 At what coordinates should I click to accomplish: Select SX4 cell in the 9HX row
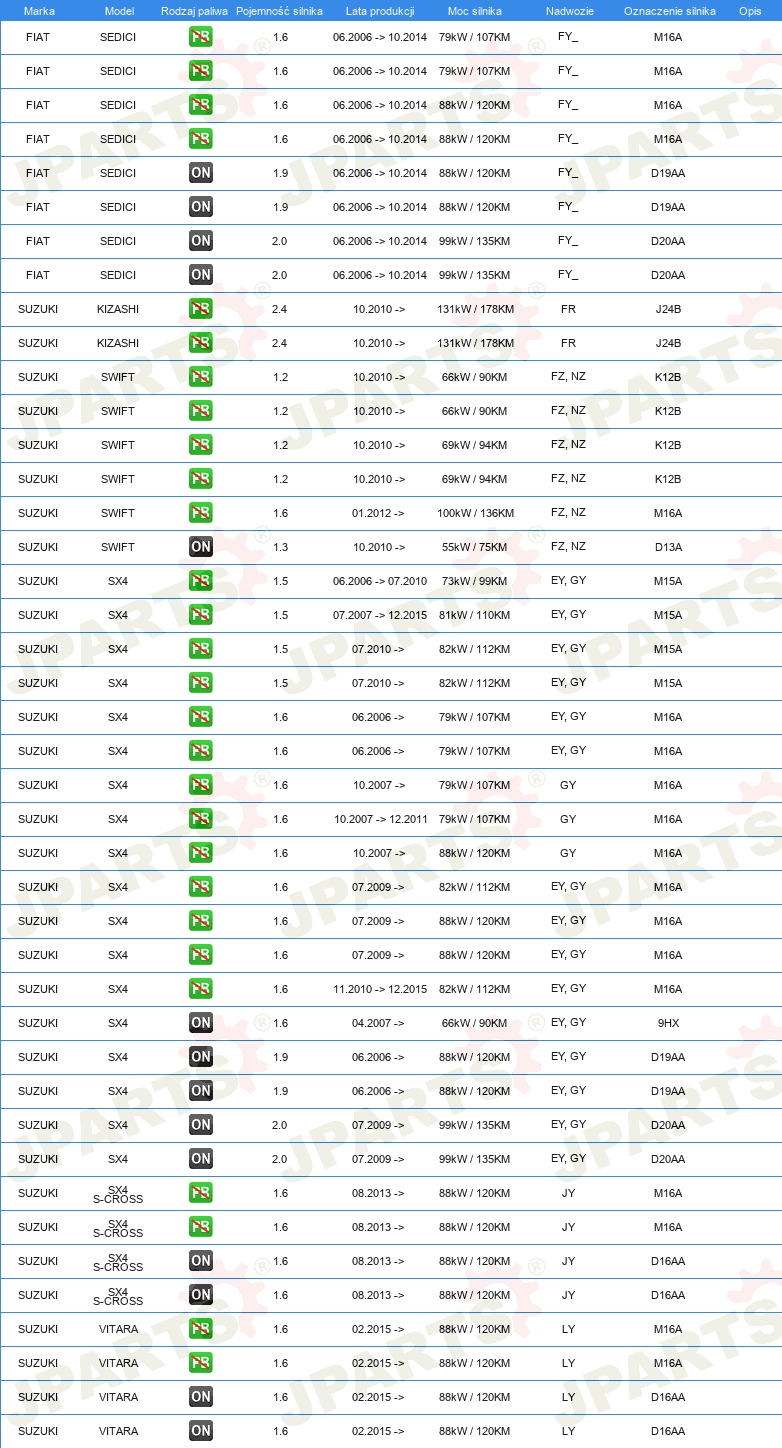coord(118,1023)
